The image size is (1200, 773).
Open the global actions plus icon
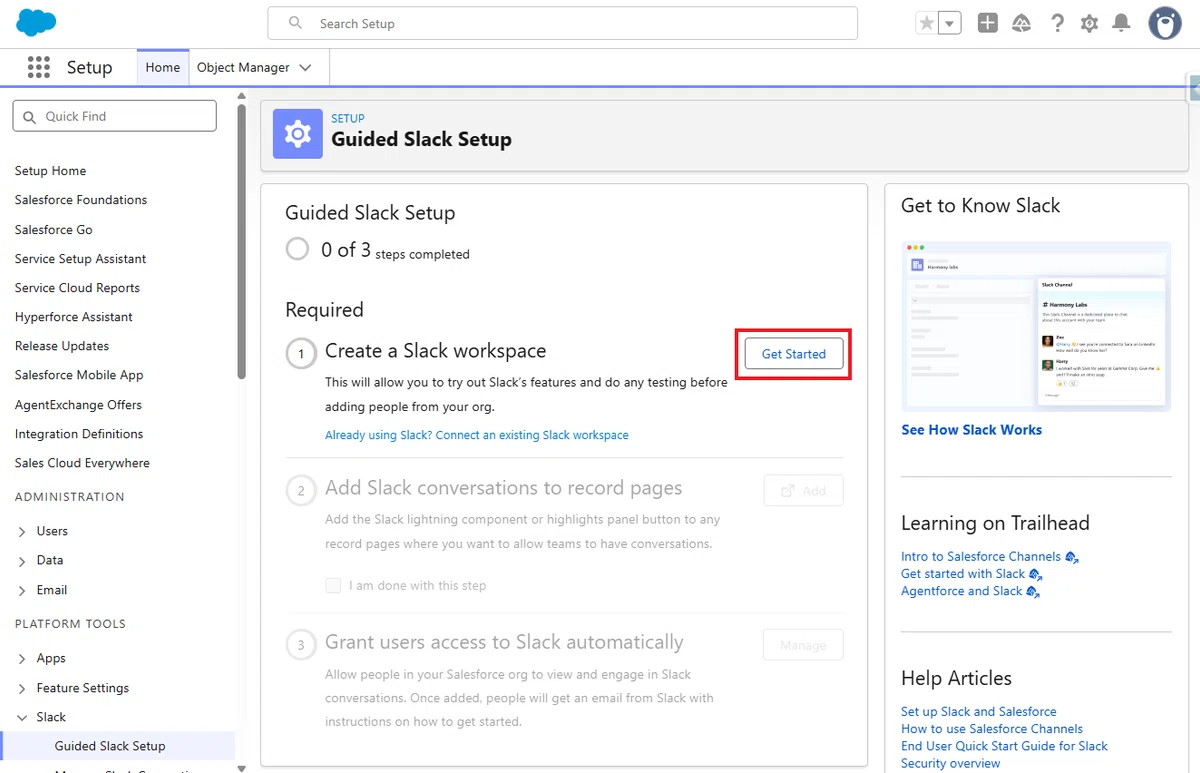coord(988,23)
